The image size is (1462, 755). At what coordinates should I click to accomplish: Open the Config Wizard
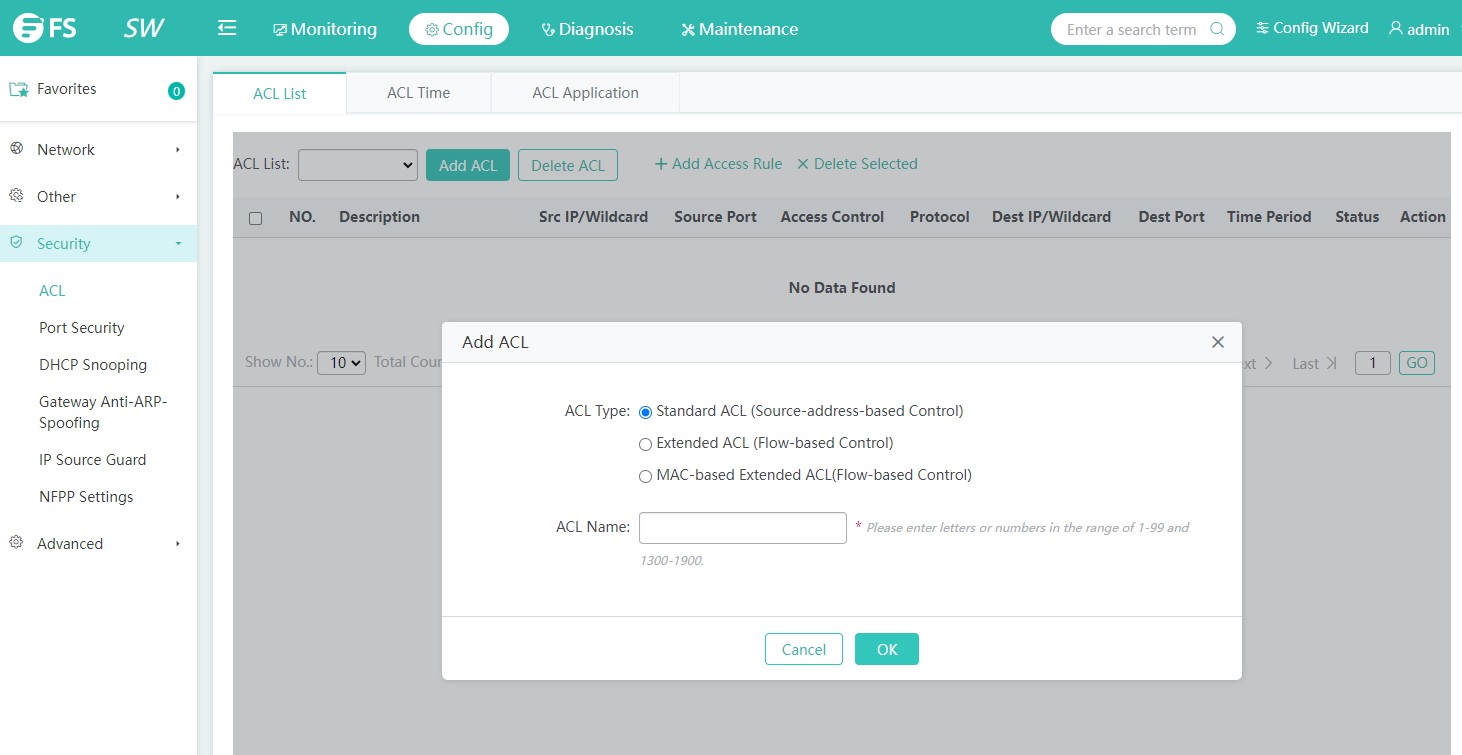pyautogui.click(x=1312, y=28)
